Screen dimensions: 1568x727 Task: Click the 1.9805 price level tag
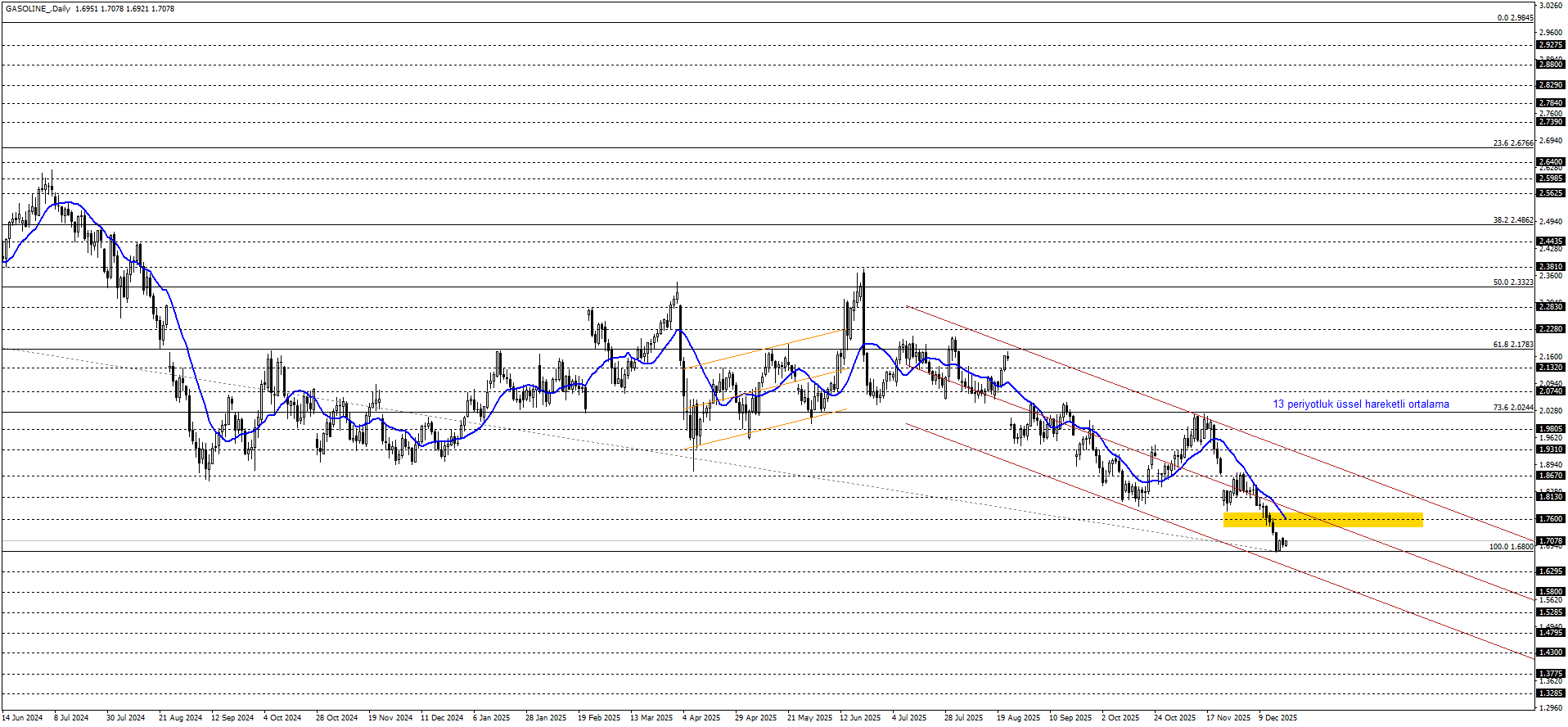pyautogui.click(x=1551, y=428)
